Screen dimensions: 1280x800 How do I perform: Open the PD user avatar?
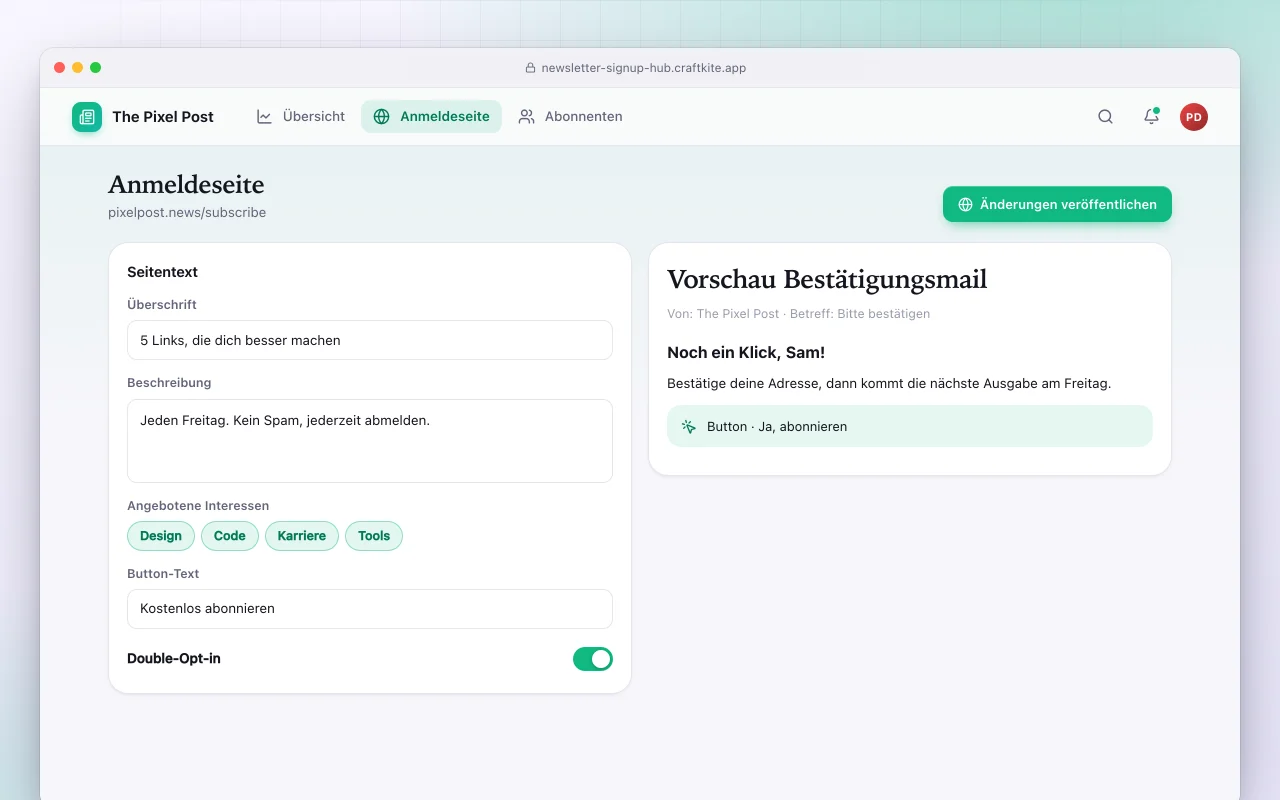point(1194,117)
